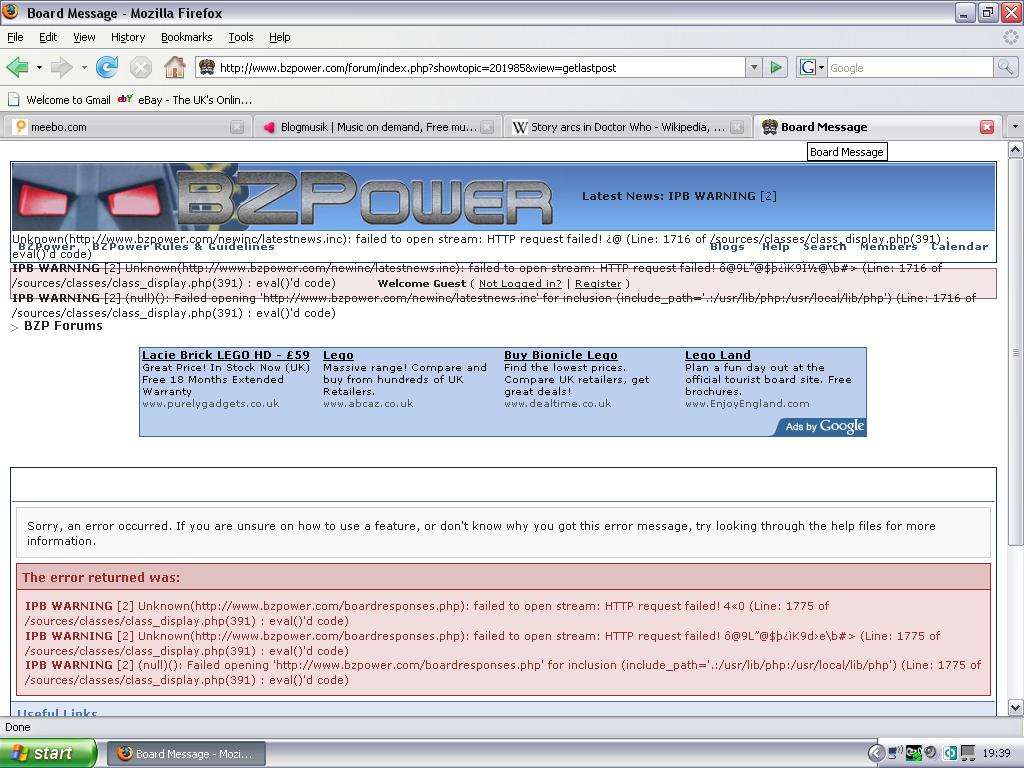Open the Help menu

(x=280, y=37)
